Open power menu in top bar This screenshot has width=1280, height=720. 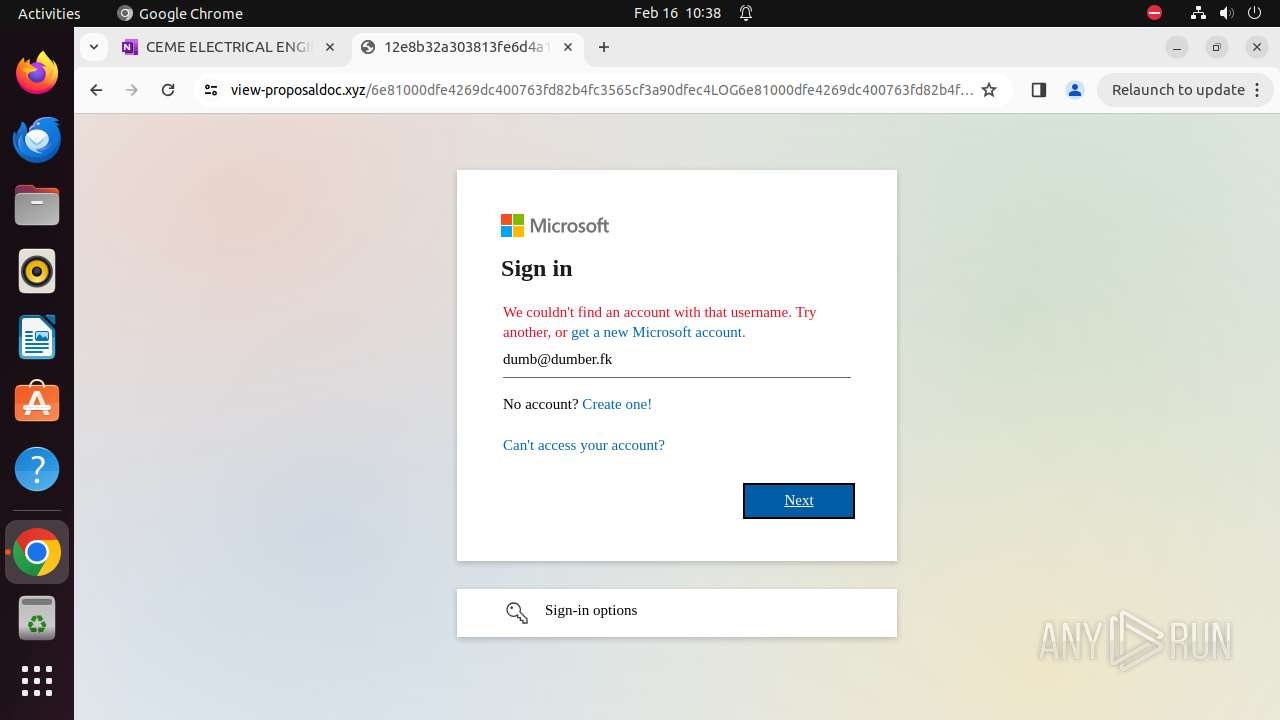[1254, 13]
